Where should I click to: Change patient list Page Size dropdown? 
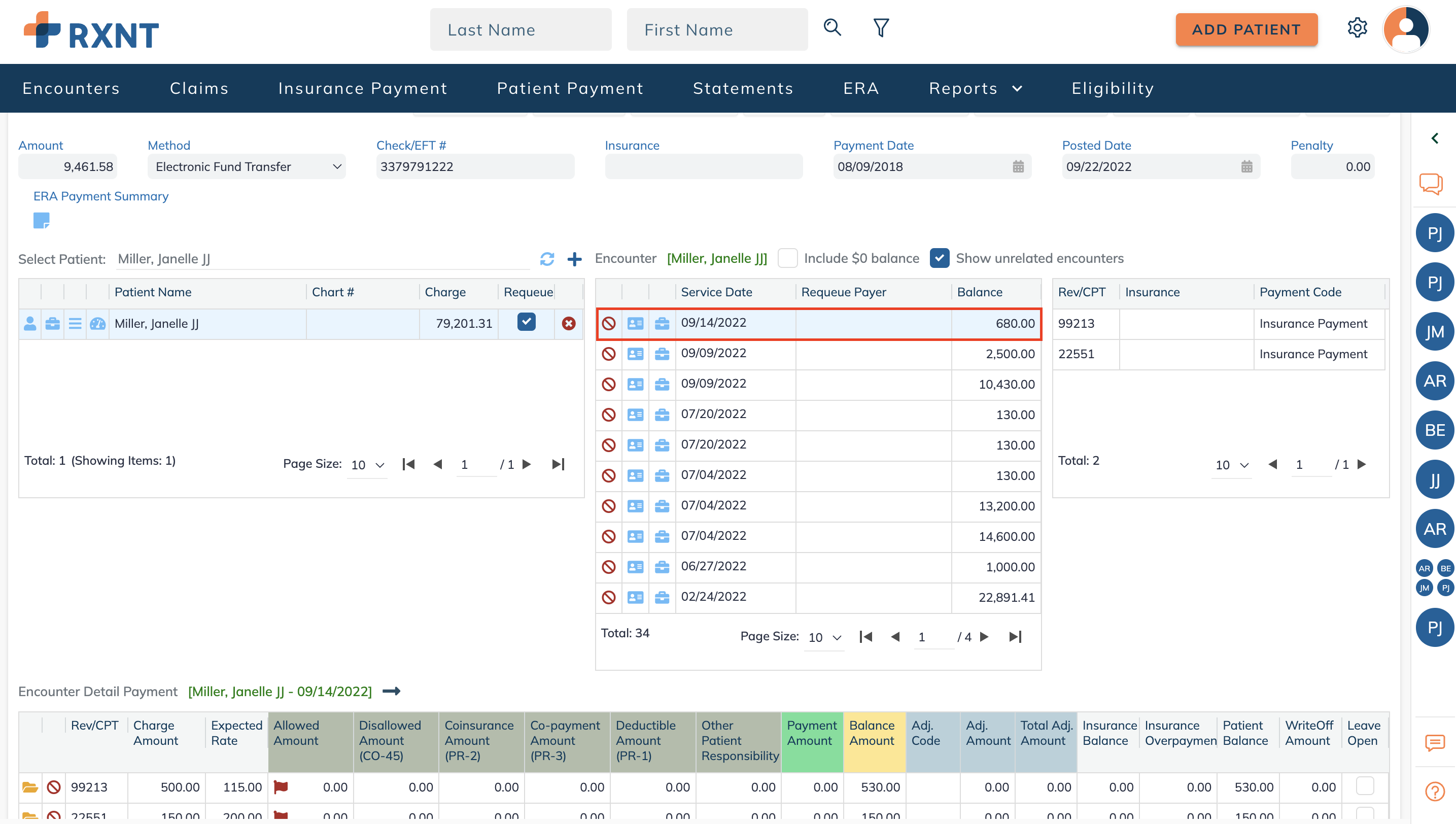[x=367, y=465]
